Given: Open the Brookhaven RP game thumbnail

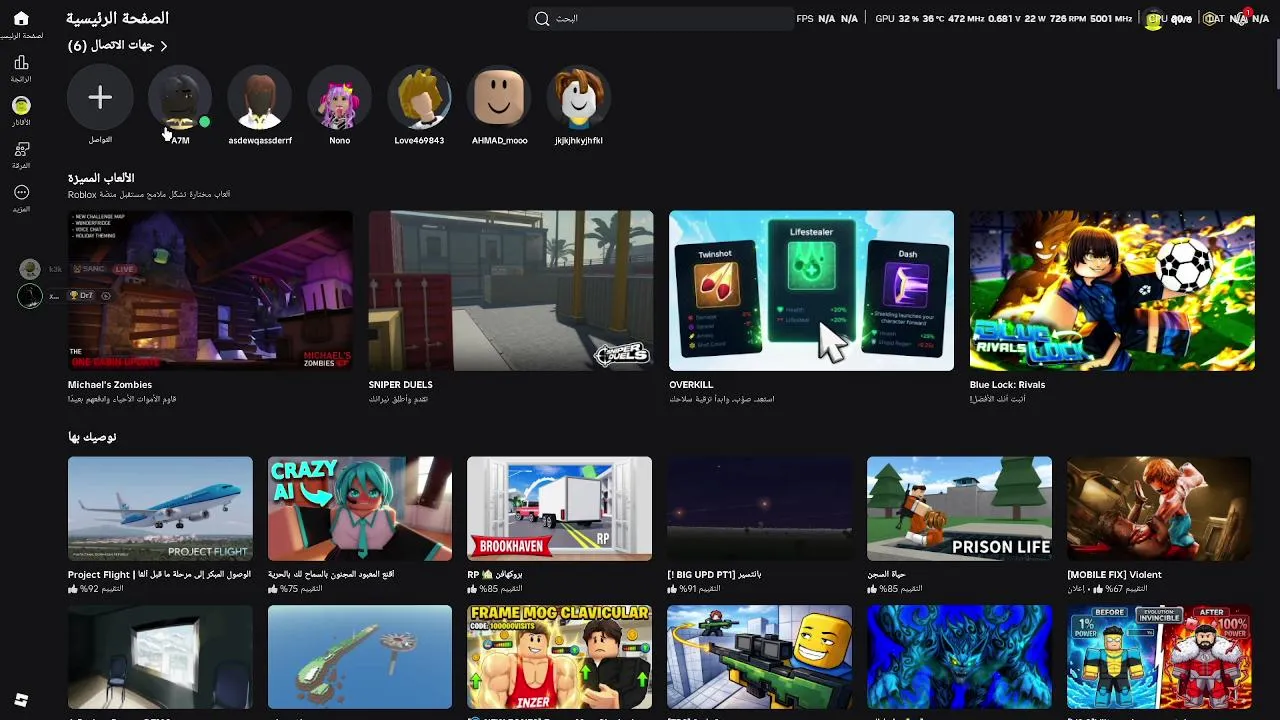Looking at the screenshot, I should (559, 509).
